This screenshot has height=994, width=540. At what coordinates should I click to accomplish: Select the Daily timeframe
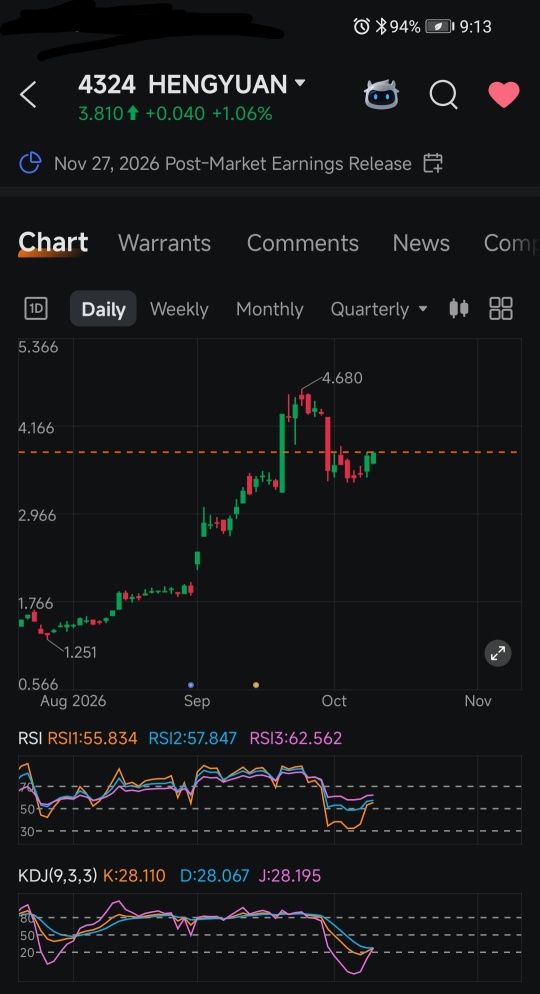tap(103, 309)
